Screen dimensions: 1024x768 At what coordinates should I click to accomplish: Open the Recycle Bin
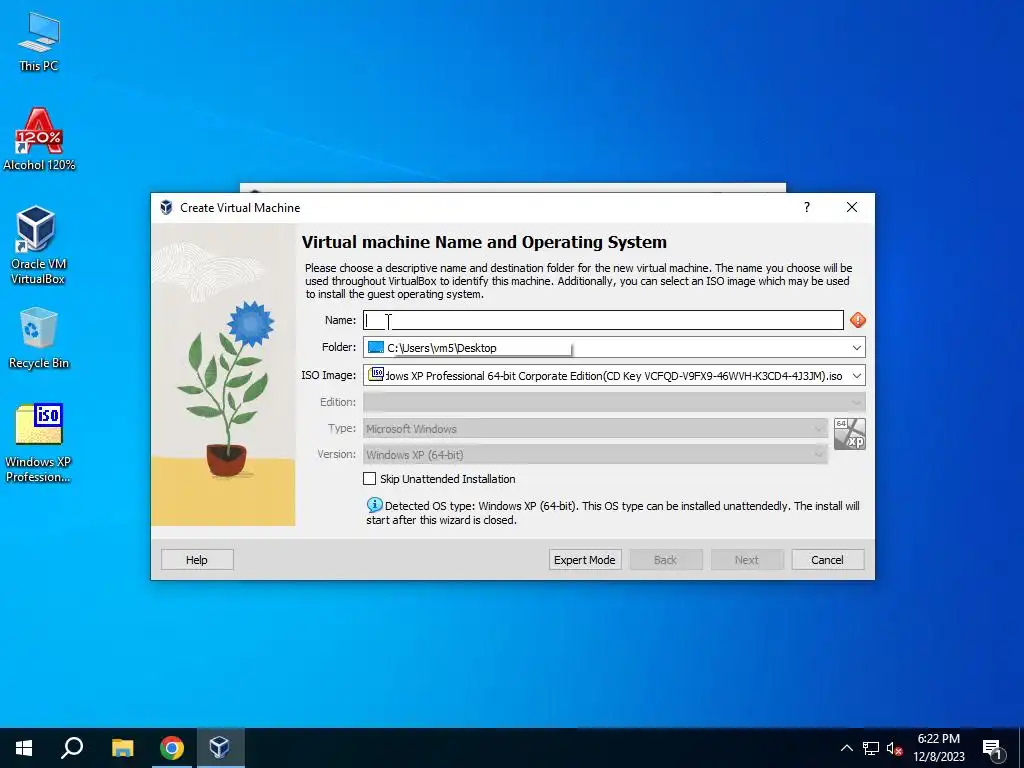pos(39,338)
